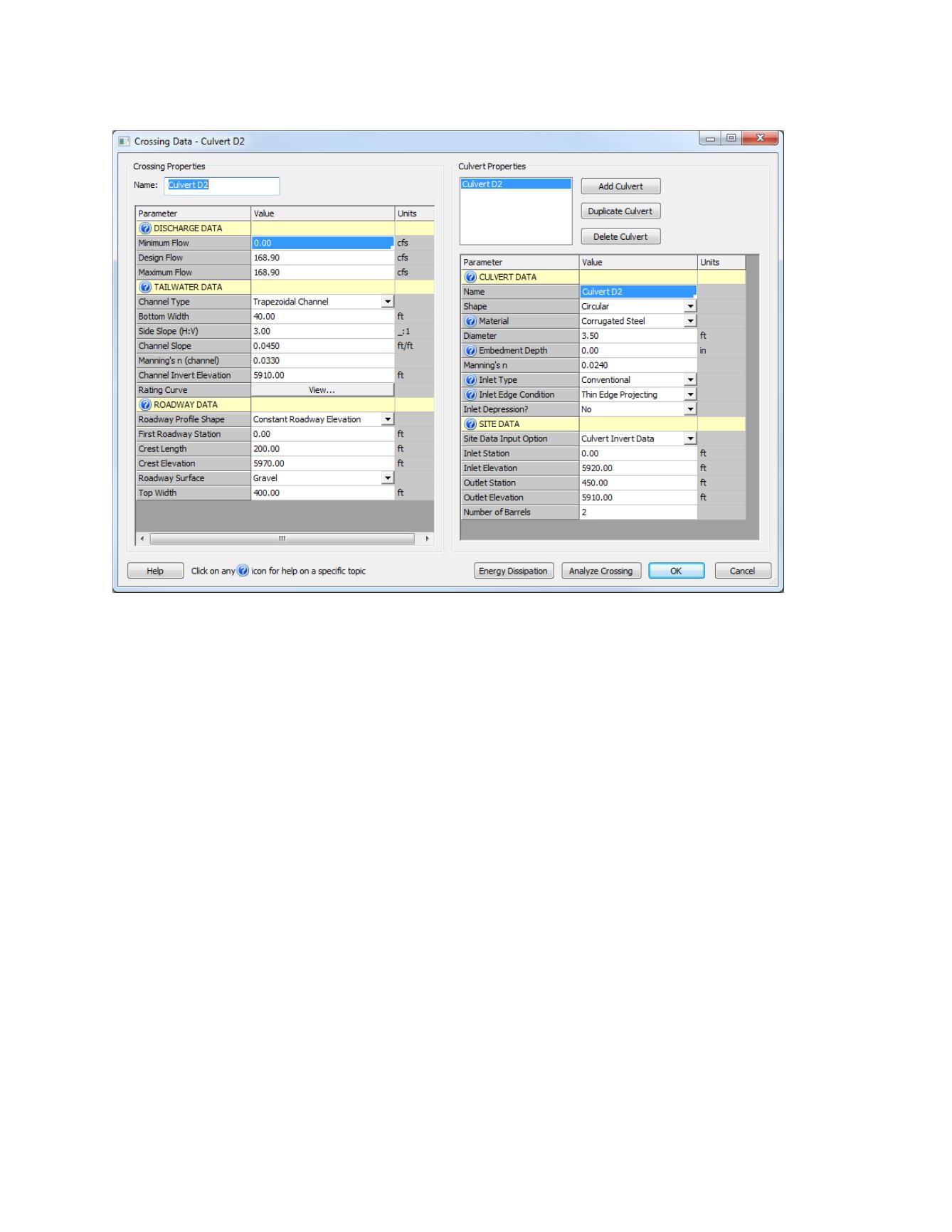
Task: Click Analyze Crossing button
Action: pyautogui.click(x=601, y=571)
